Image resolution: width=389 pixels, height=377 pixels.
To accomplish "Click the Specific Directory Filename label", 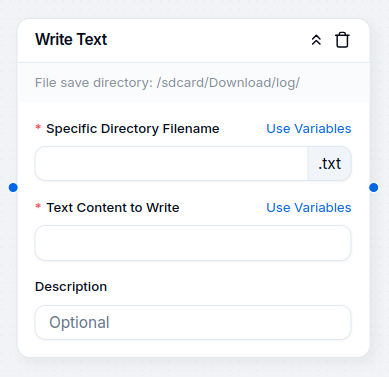I will click(133, 129).
